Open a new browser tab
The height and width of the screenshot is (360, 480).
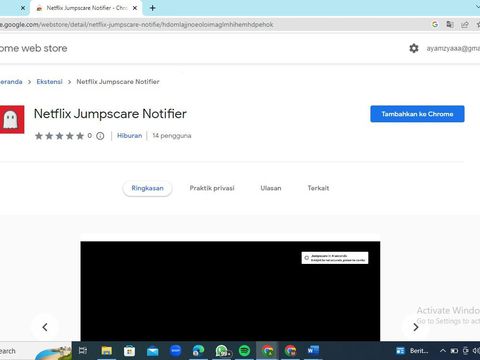click(152, 8)
